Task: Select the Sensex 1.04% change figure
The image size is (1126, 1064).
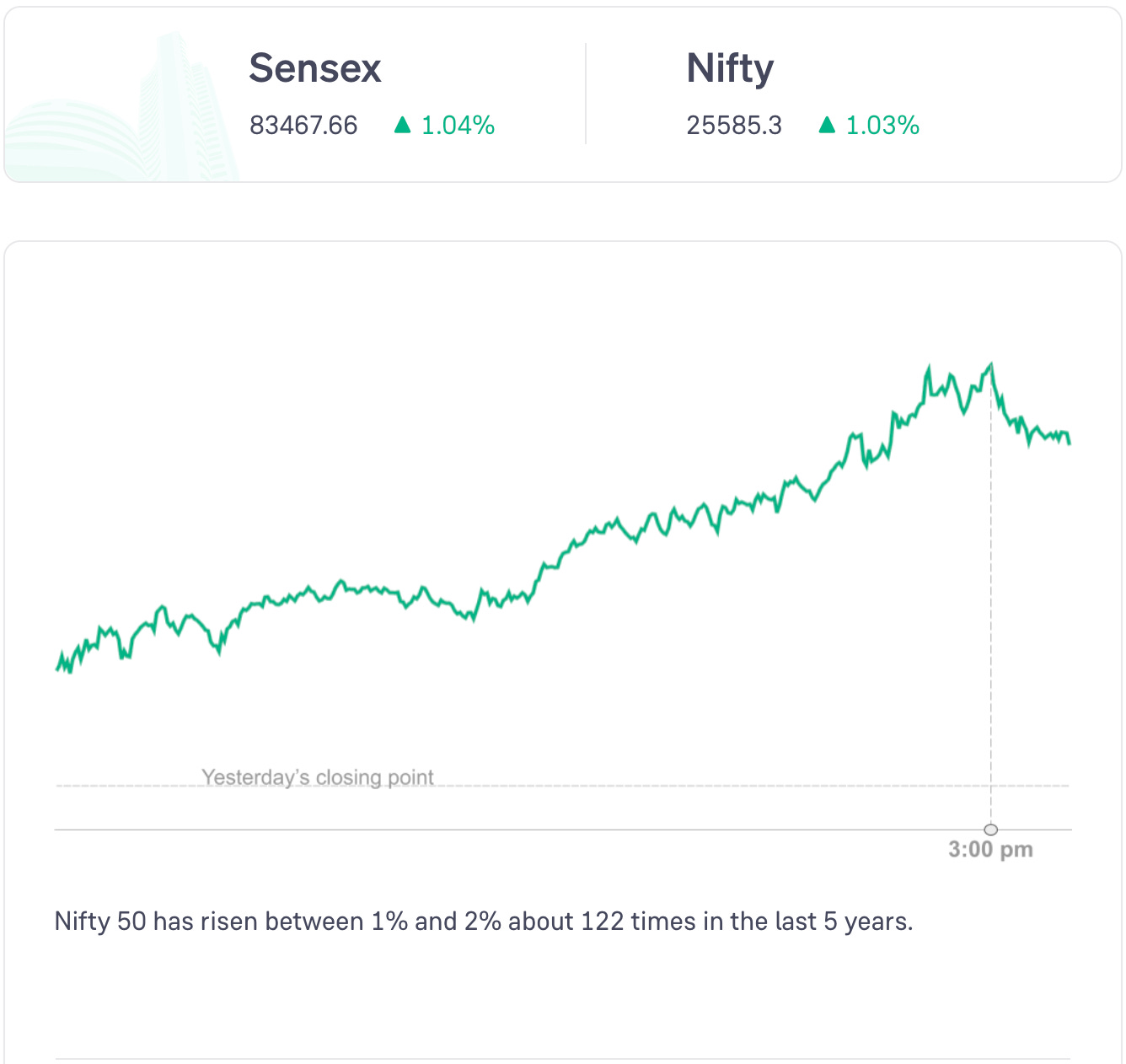Action: tap(458, 126)
